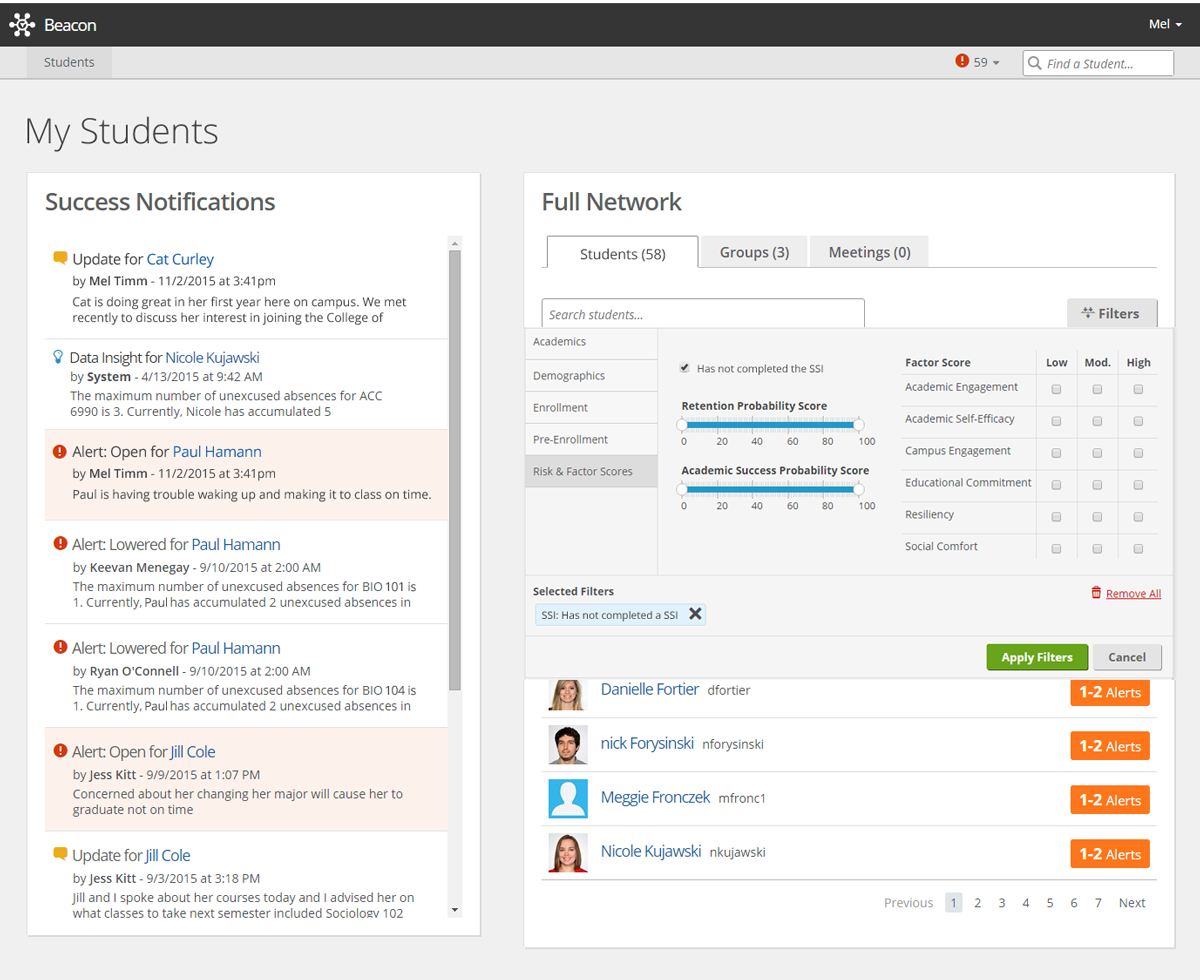Enable Low checkbox for Resiliency
This screenshot has height=980, width=1200.
point(1056,516)
